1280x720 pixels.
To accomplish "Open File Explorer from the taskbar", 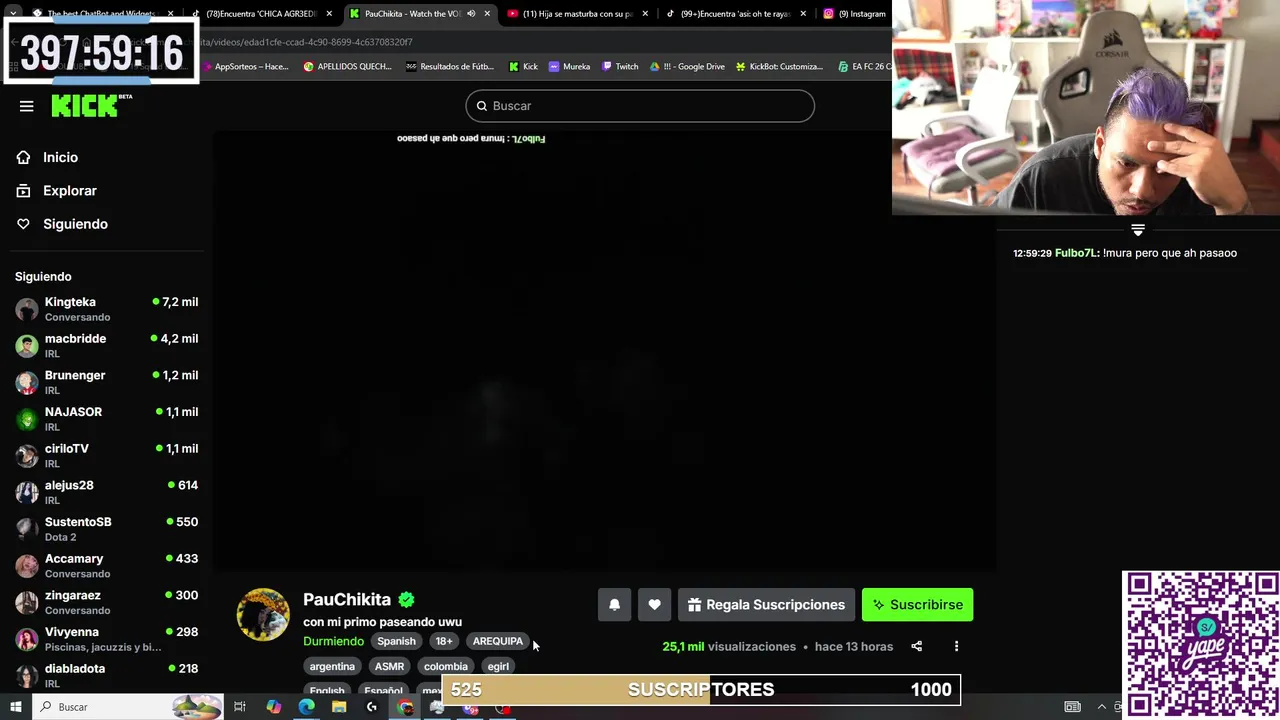I will point(339,707).
